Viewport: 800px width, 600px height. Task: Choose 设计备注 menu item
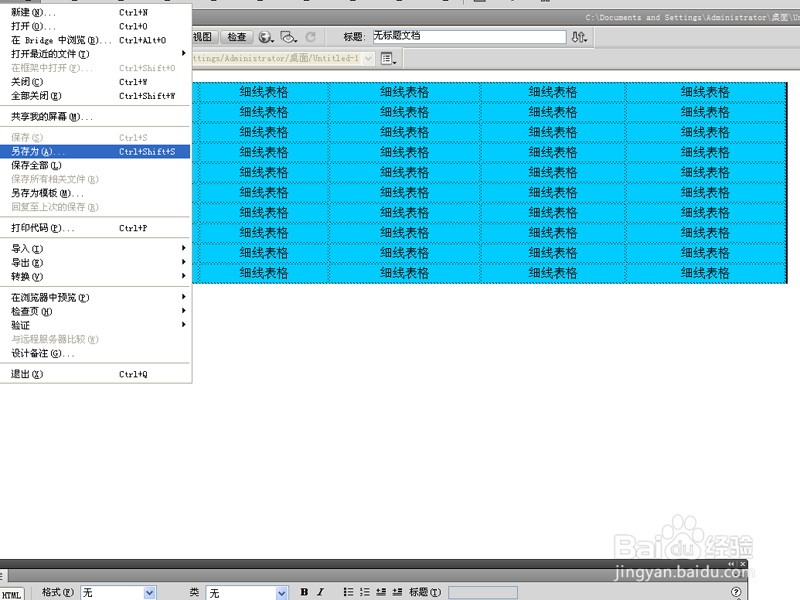tap(95, 353)
